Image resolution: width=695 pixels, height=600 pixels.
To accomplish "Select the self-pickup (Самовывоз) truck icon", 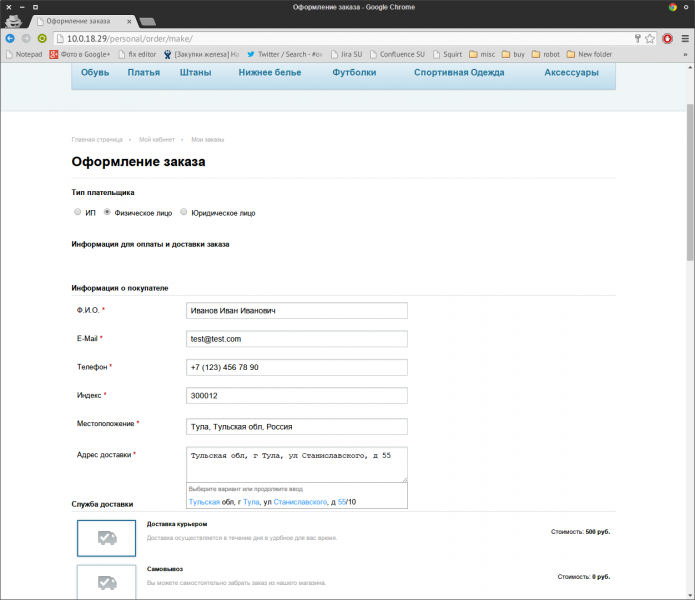I will pos(106,581).
